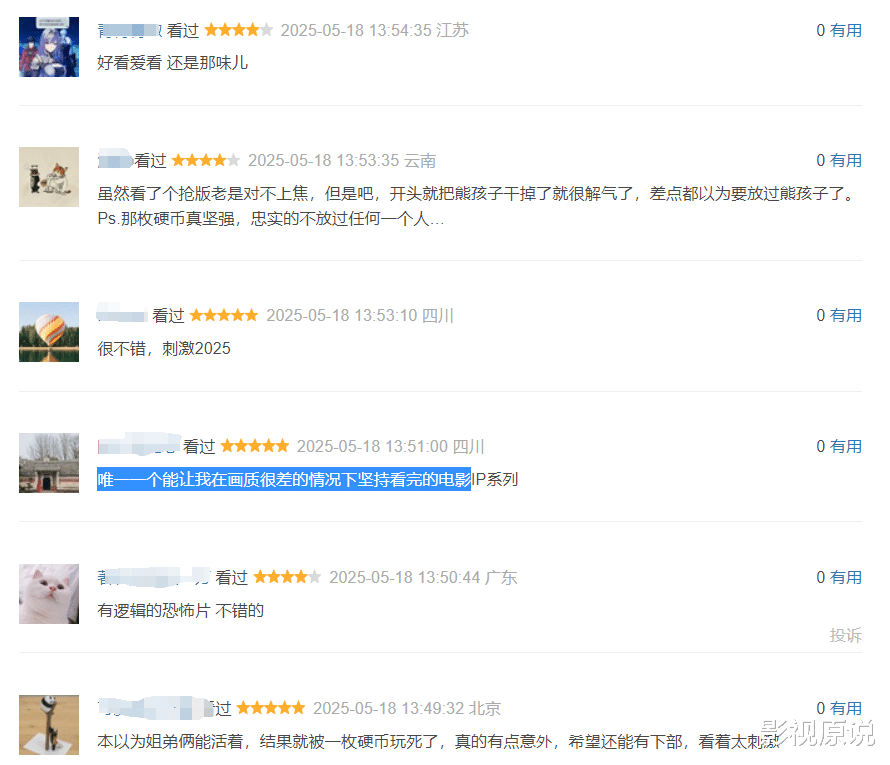The height and width of the screenshot is (765, 890).
Task: Open the hot air balloon avatar
Action: [x=49, y=332]
